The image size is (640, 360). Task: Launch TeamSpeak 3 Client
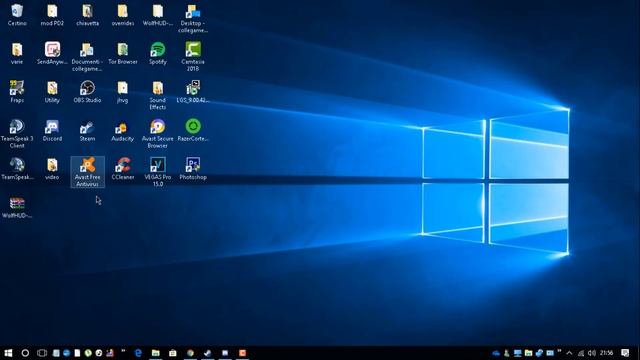(x=17, y=134)
